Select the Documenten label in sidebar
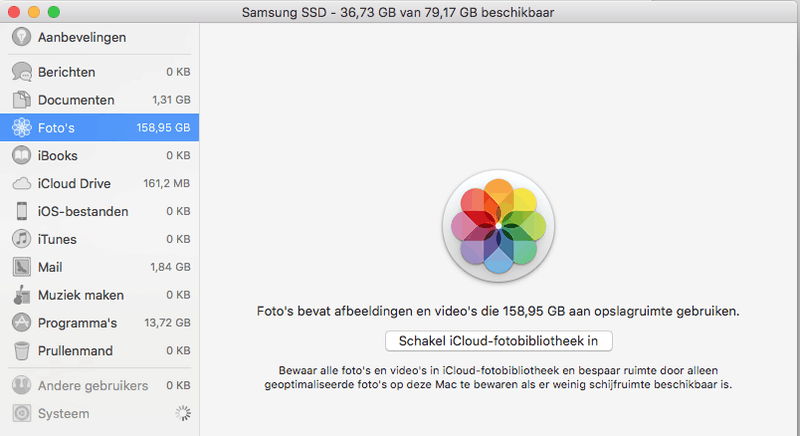 point(76,100)
